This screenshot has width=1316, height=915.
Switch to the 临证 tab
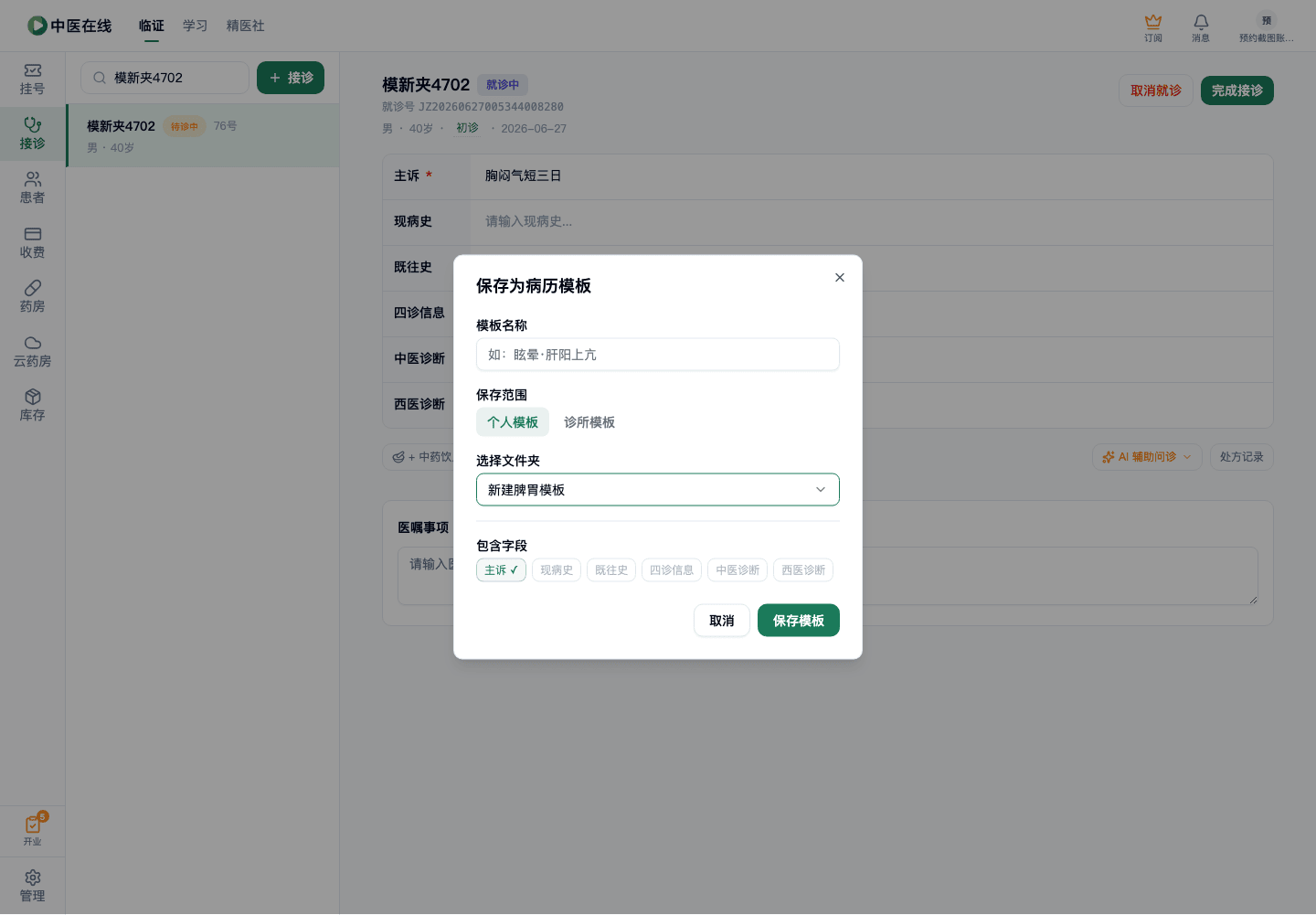(x=152, y=26)
